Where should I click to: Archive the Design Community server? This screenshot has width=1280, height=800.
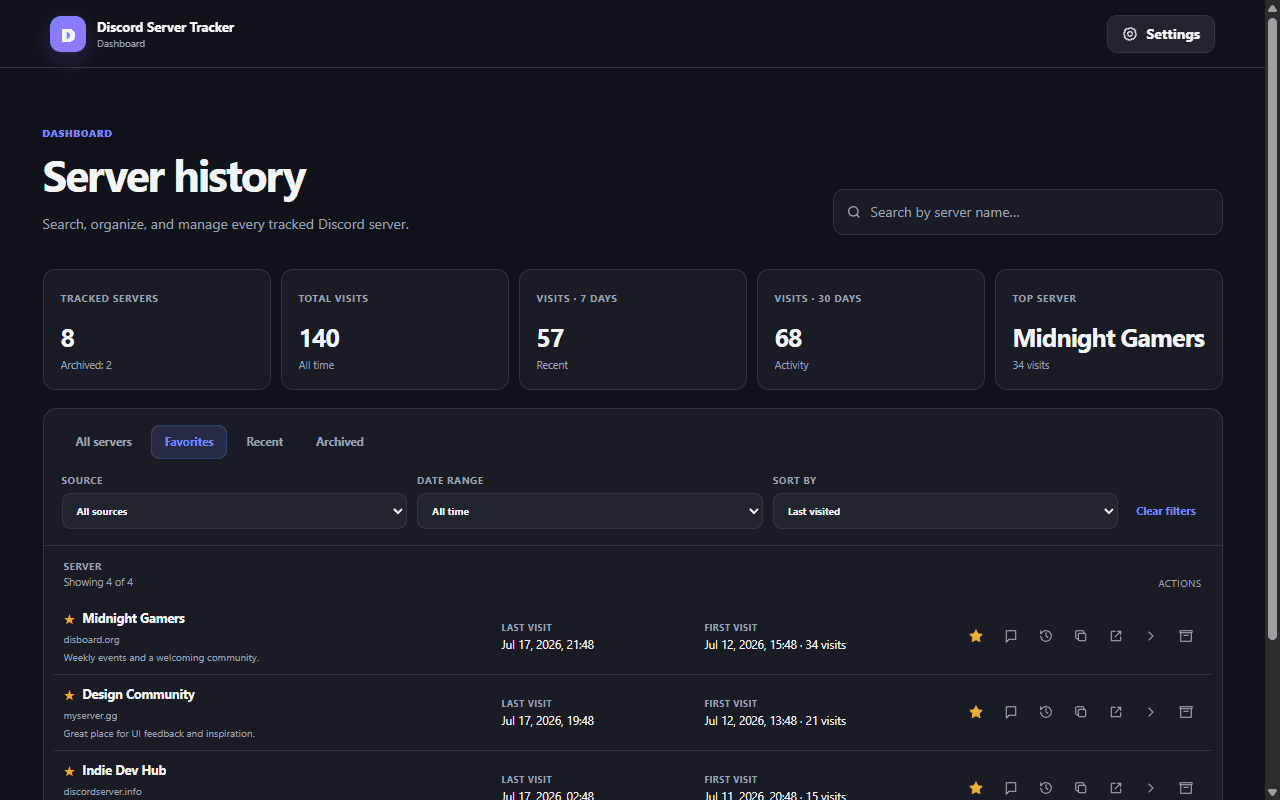point(1186,712)
